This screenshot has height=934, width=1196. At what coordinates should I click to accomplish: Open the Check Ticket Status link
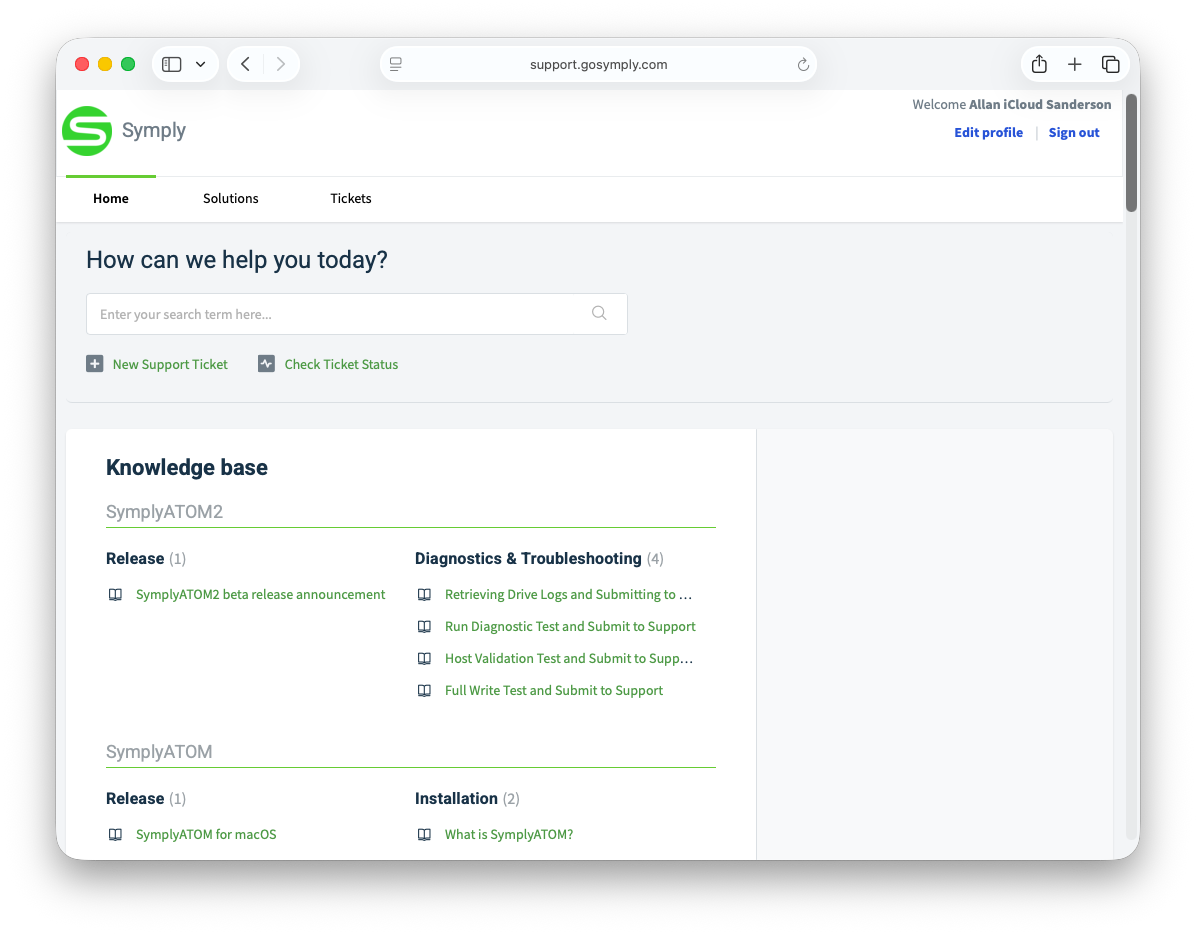(341, 364)
